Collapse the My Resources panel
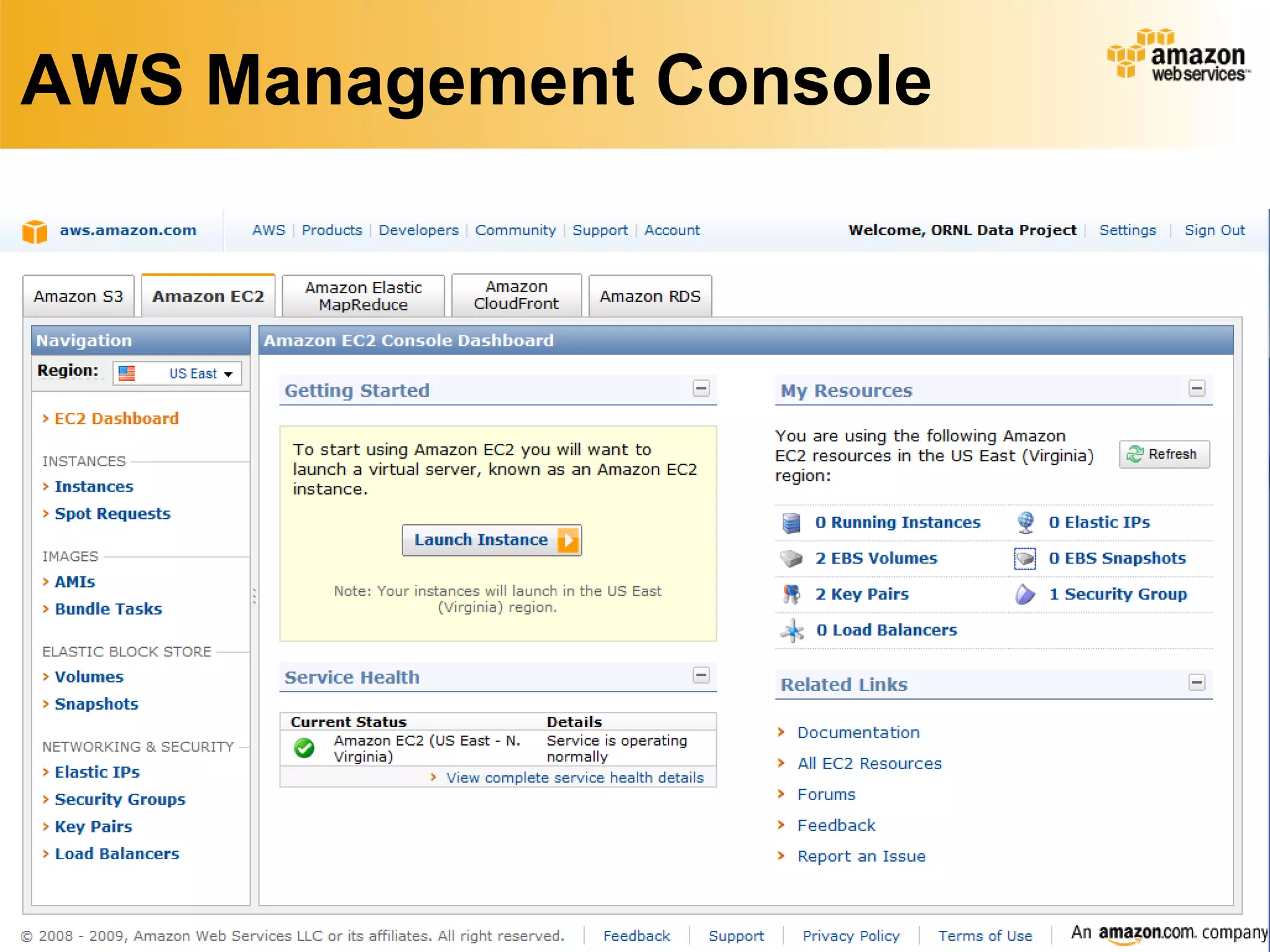 [x=1196, y=389]
